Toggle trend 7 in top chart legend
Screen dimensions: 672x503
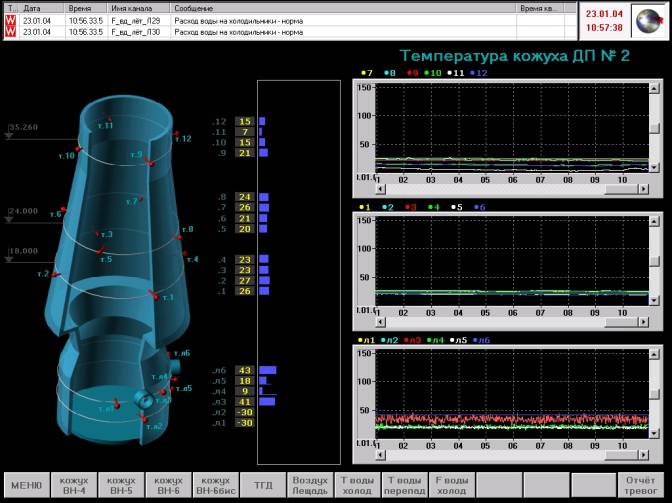coord(366,73)
